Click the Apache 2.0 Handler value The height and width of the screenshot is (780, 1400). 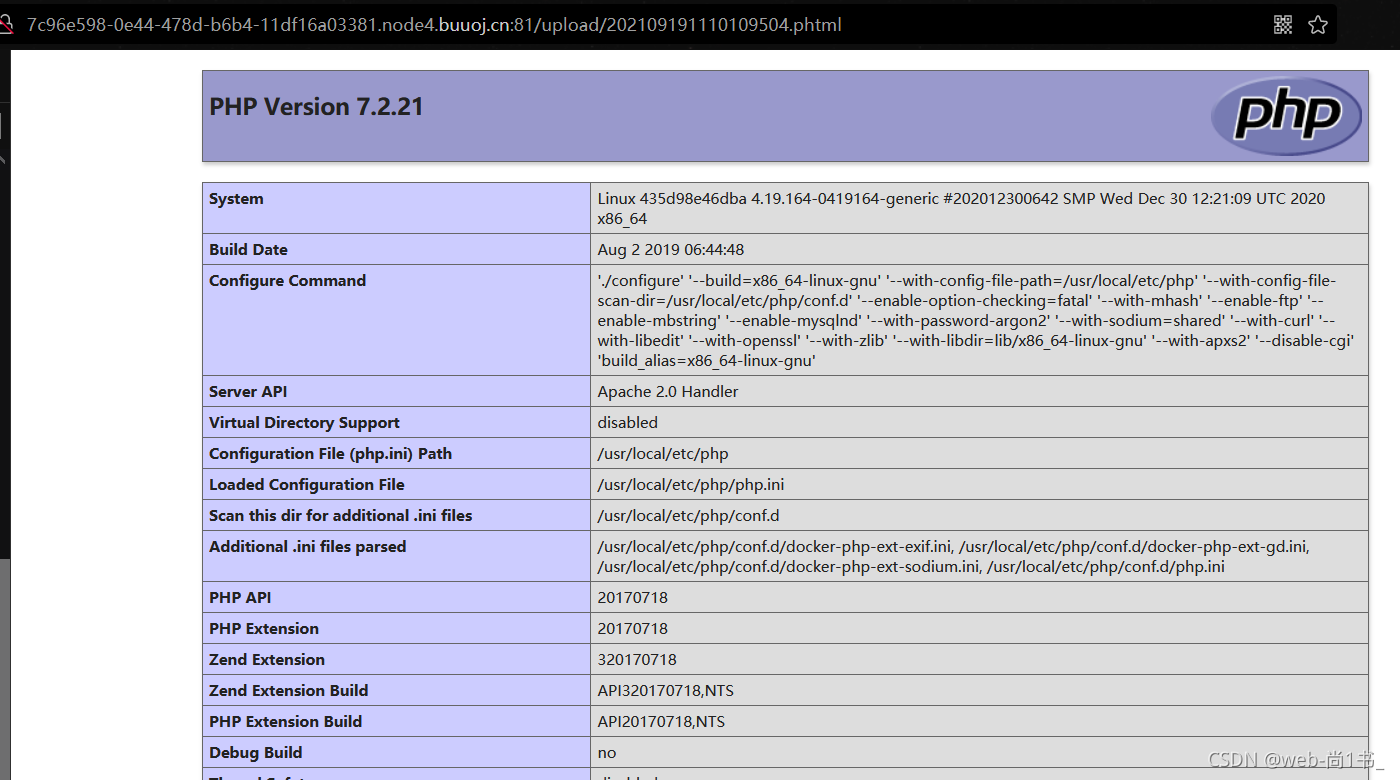pyautogui.click(x=668, y=392)
